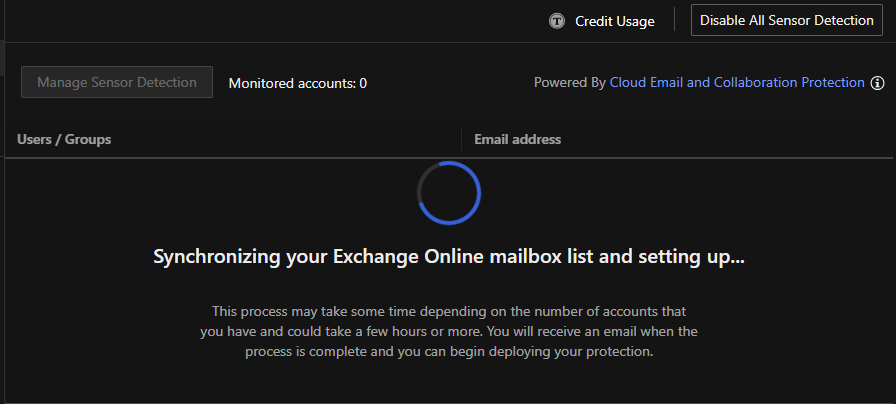Click the blue loading spinner
Screen dimensions: 896x404
(449, 193)
